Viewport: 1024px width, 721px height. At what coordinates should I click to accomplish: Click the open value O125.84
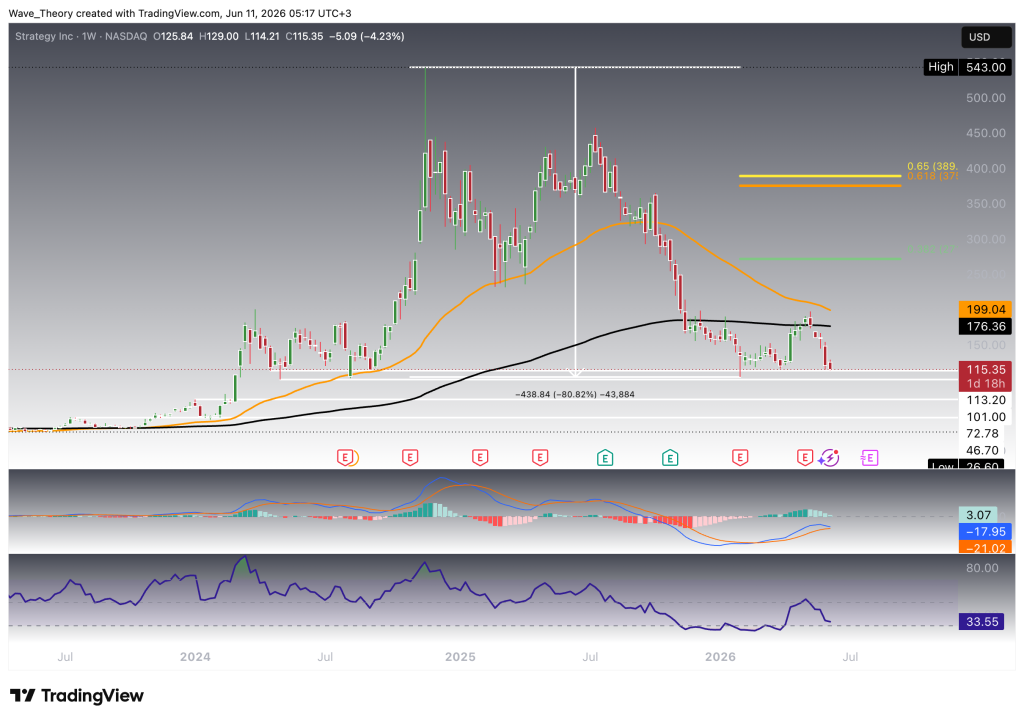click(x=173, y=37)
